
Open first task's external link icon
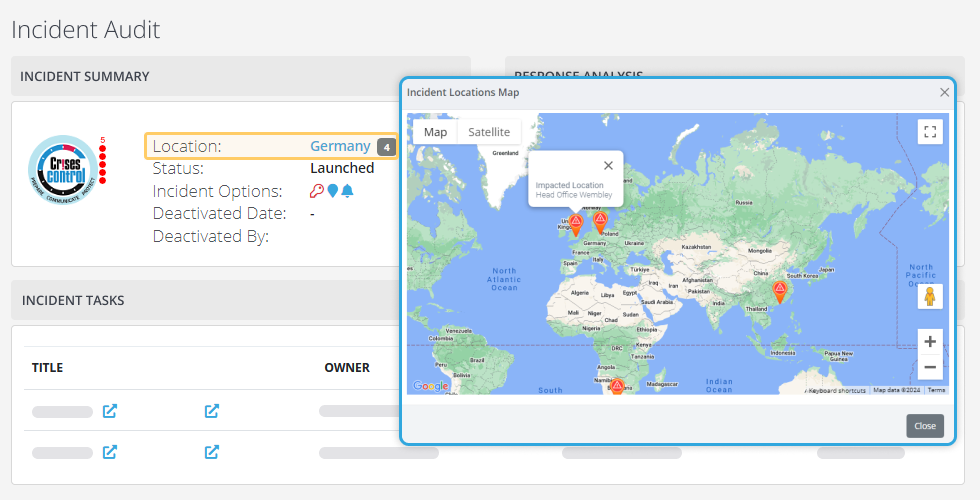(x=110, y=410)
